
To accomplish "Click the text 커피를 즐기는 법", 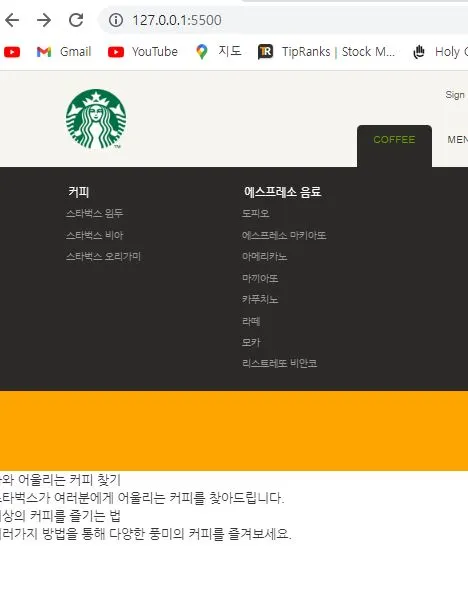I will pos(75,516).
